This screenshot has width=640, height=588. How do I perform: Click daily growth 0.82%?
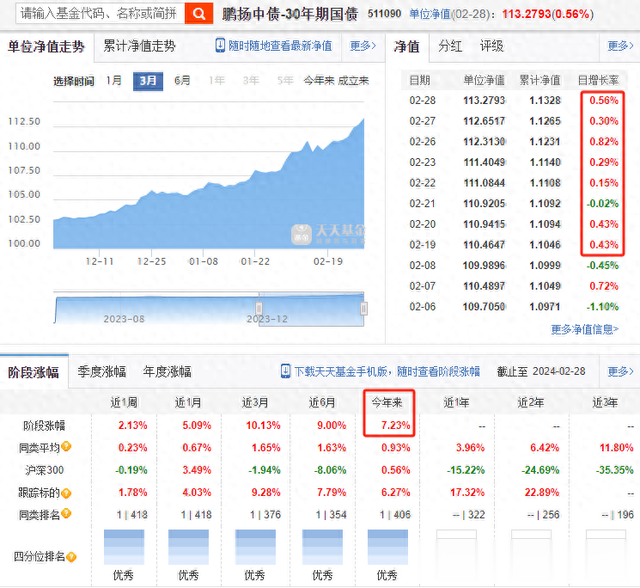tap(604, 142)
